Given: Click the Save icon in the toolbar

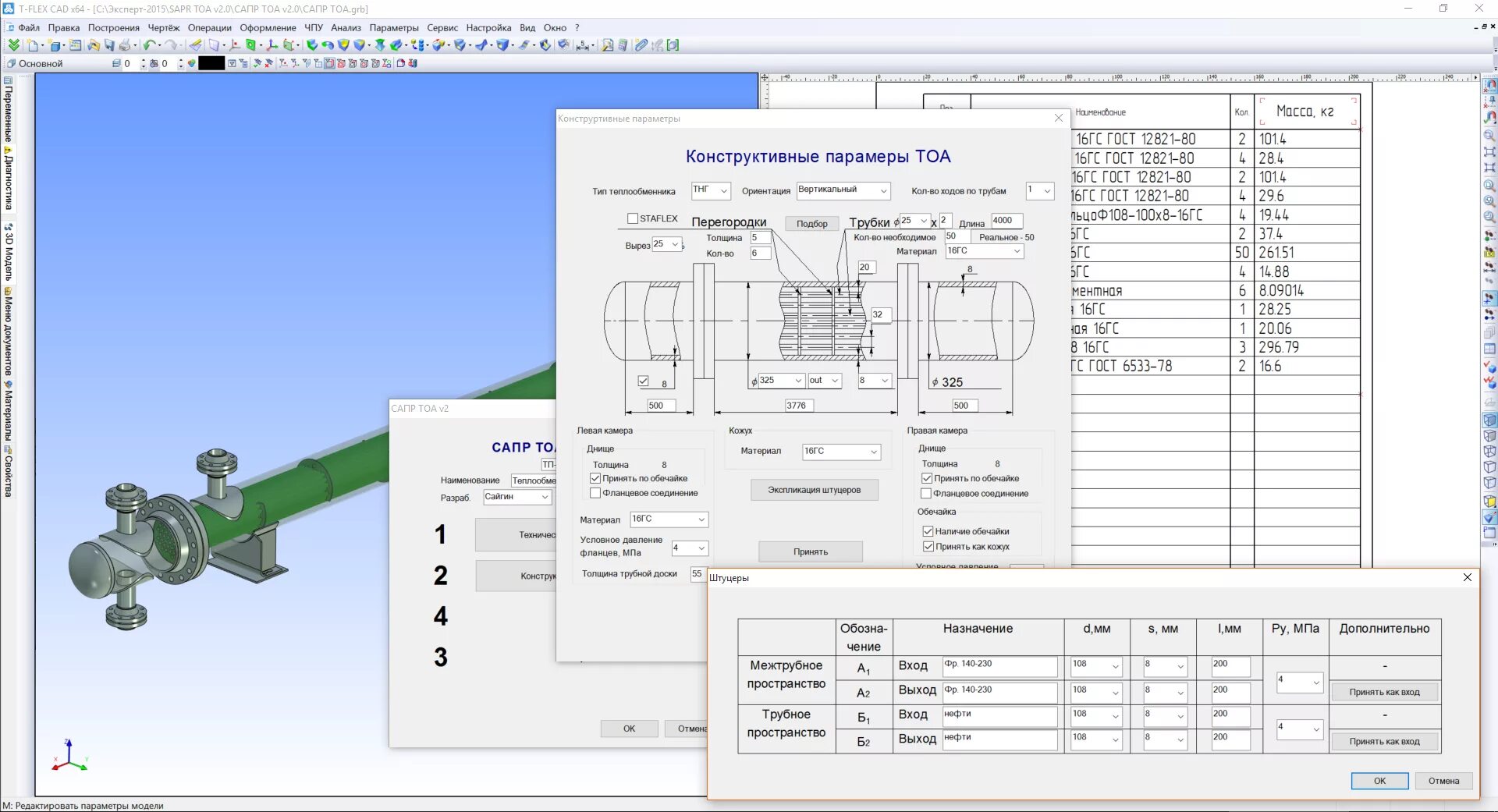Looking at the screenshot, I should pyautogui.click(x=109, y=45).
